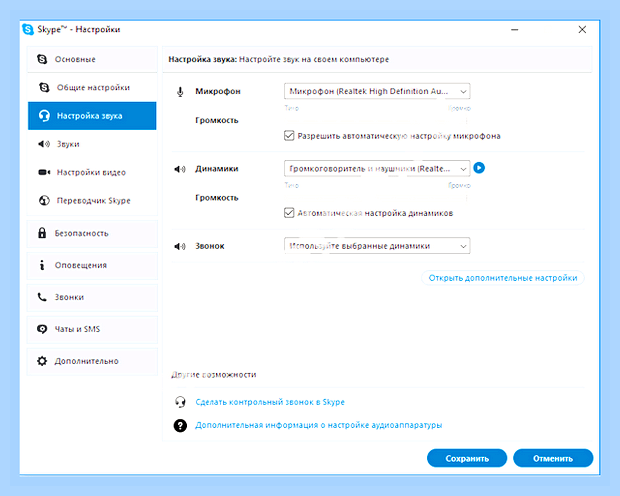Image resolution: width=620 pixels, height=496 pixels.
Task: Close the Skype settings window
Action: 582,30
